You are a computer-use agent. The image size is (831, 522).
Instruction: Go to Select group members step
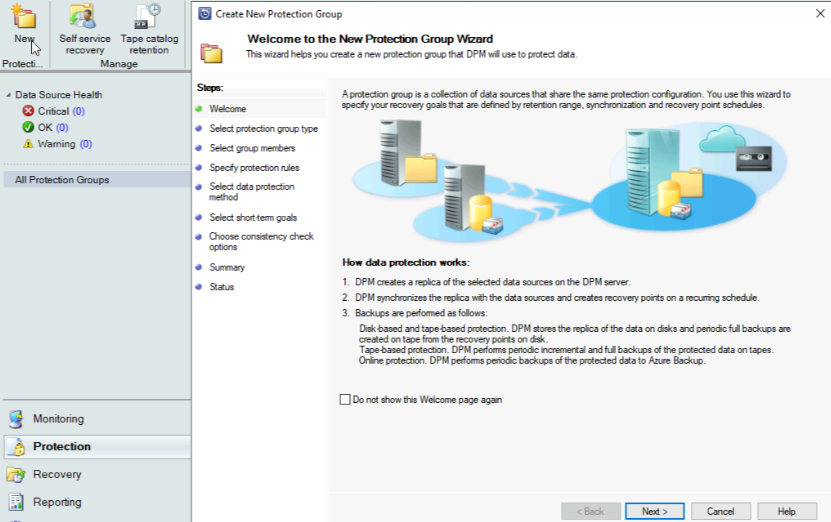tap(252, 148)
